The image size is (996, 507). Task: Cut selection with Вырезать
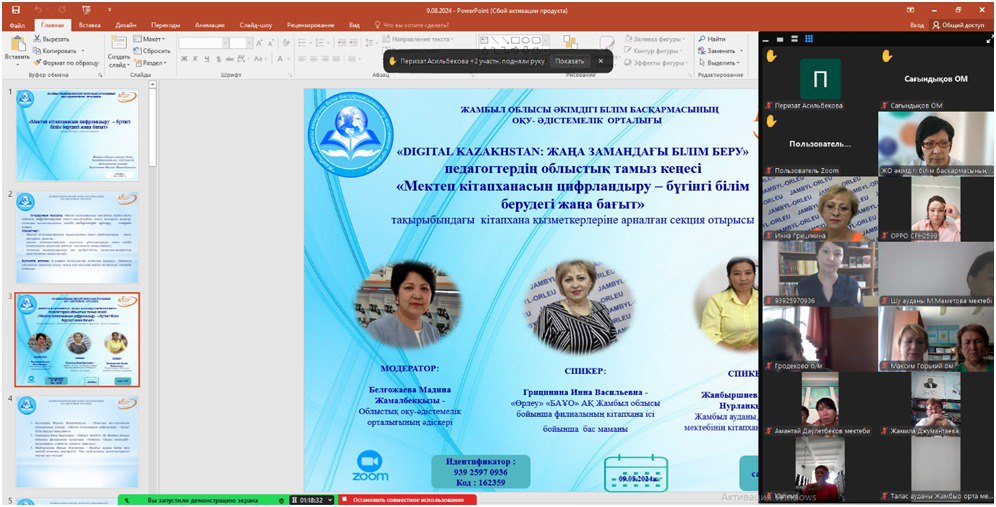(51, 39)
